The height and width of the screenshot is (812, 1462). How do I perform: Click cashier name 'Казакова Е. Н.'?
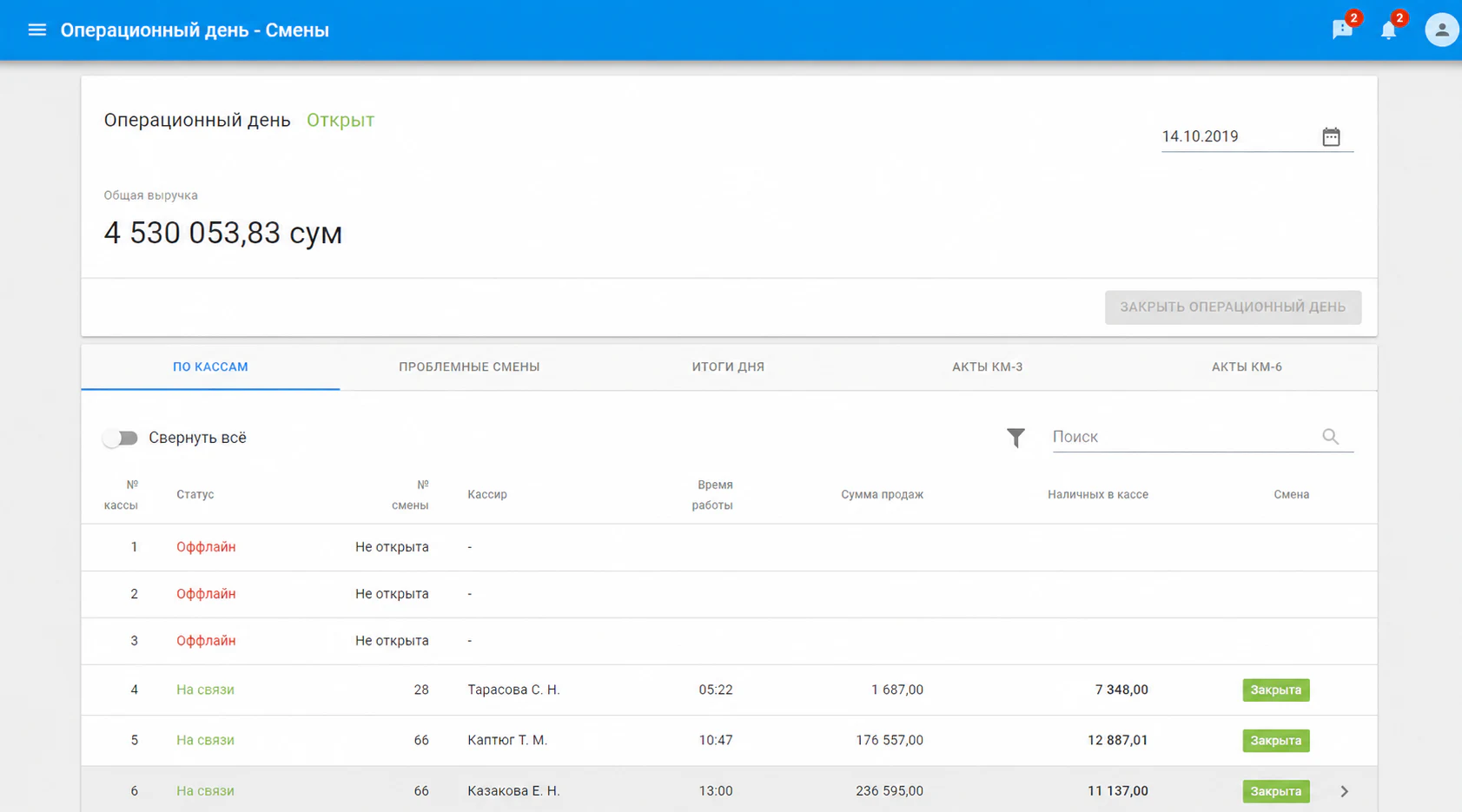(513, 791)
